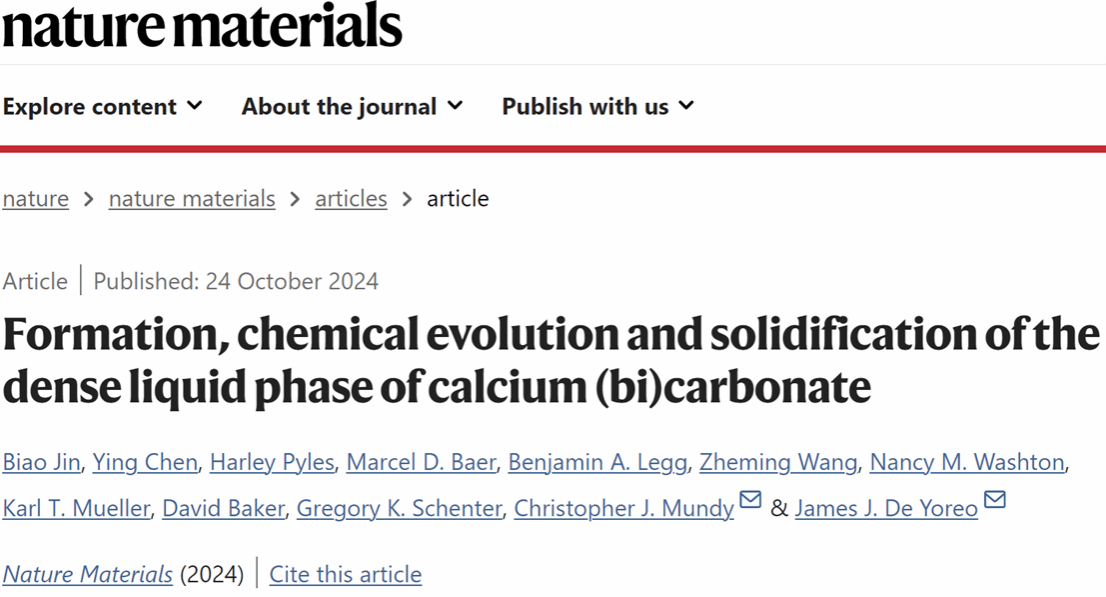Image resolution: width=1106 pixels, height=597 pixels.
Task: Open nature materials breadcrumb link
Action: pos(192,199)
